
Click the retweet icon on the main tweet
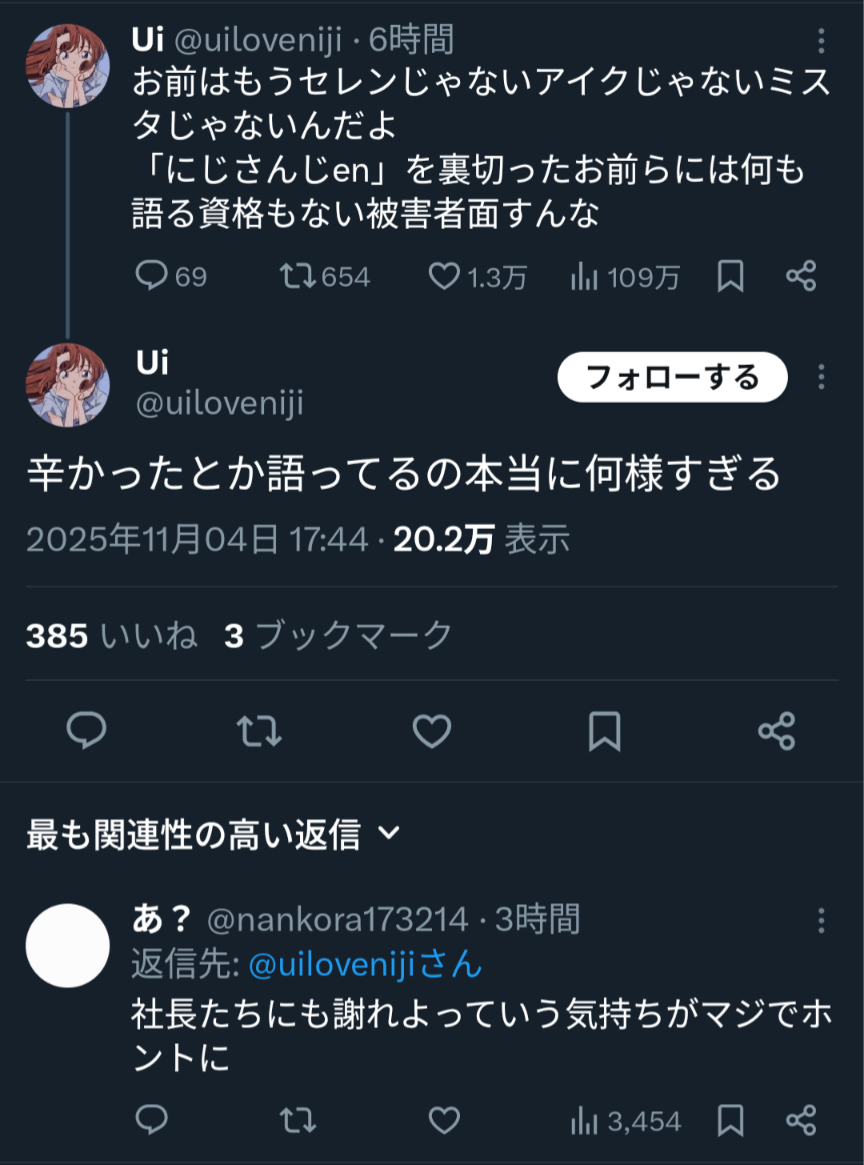(260, 732)
